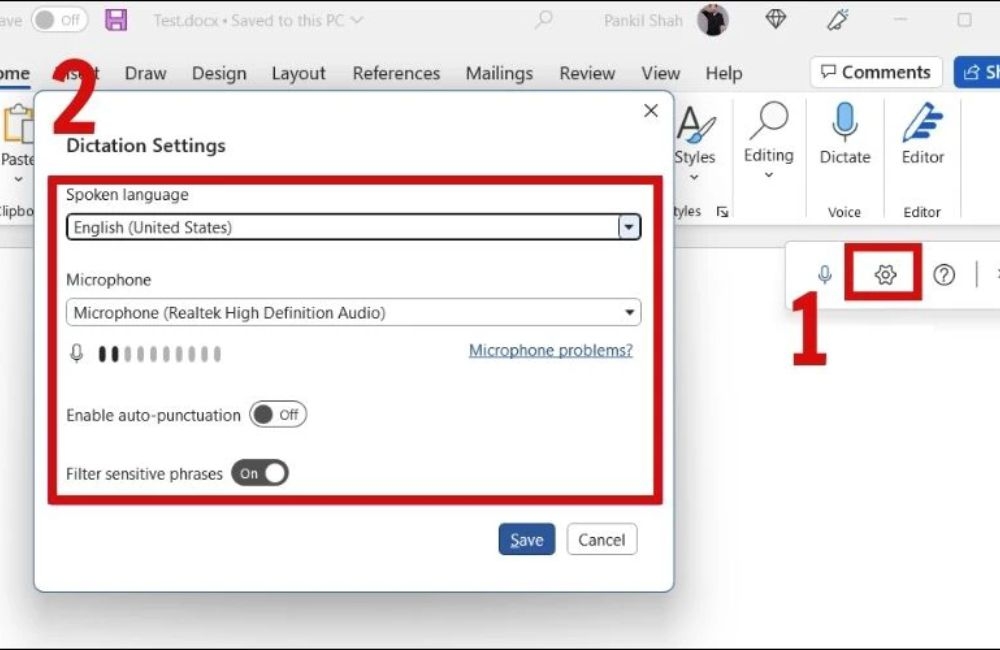Screen dimensions: 1000x650
Task: Open the Editing search icon group
Action: 768,121
